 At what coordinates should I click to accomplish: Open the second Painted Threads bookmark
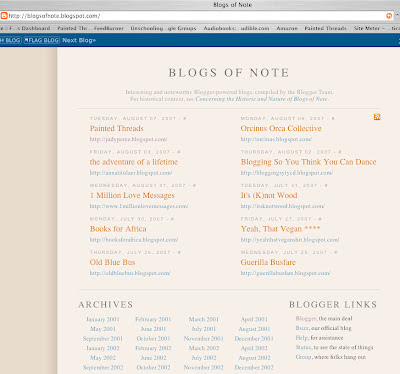point(325,28)
